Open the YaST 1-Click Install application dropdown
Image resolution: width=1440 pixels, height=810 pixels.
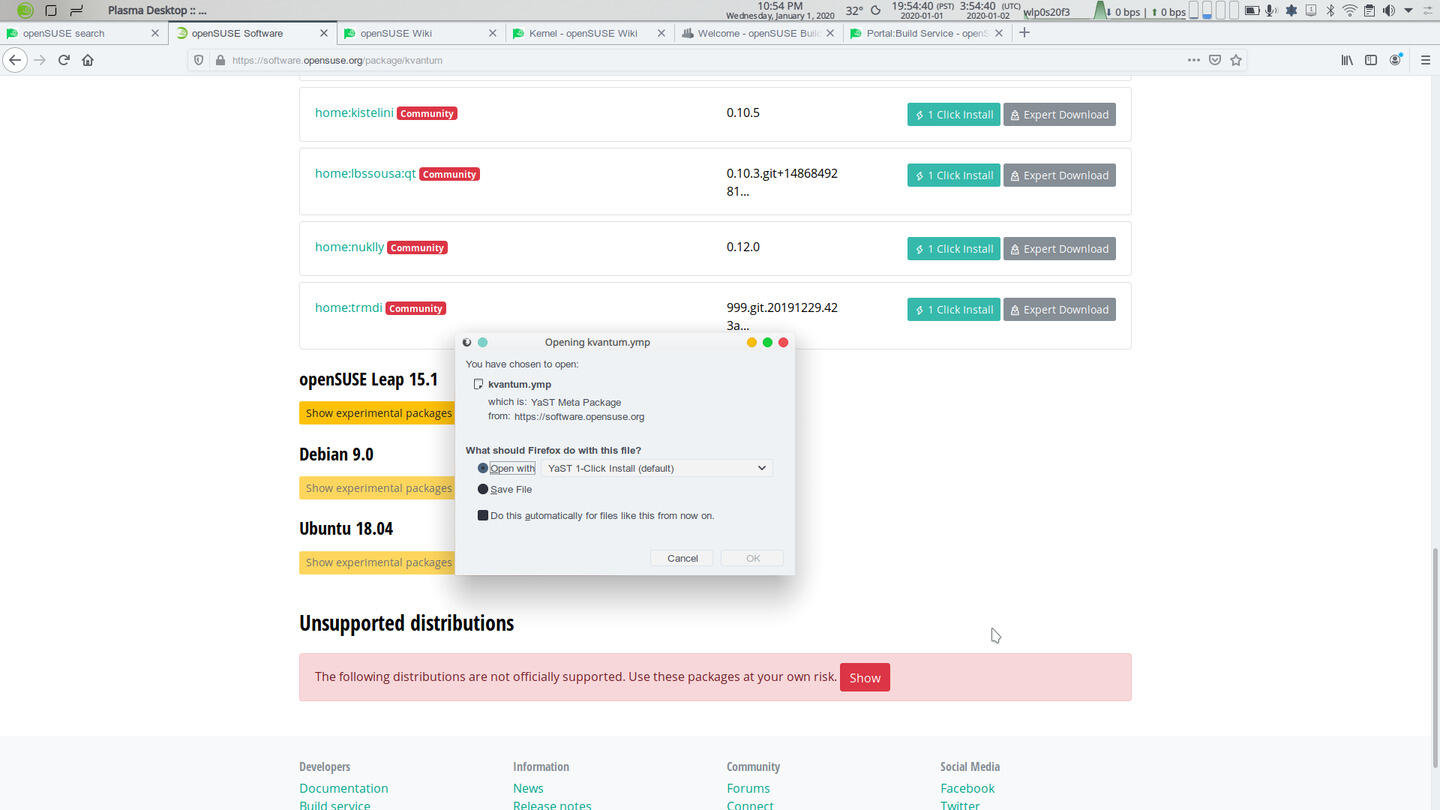[x=657, y=468]
